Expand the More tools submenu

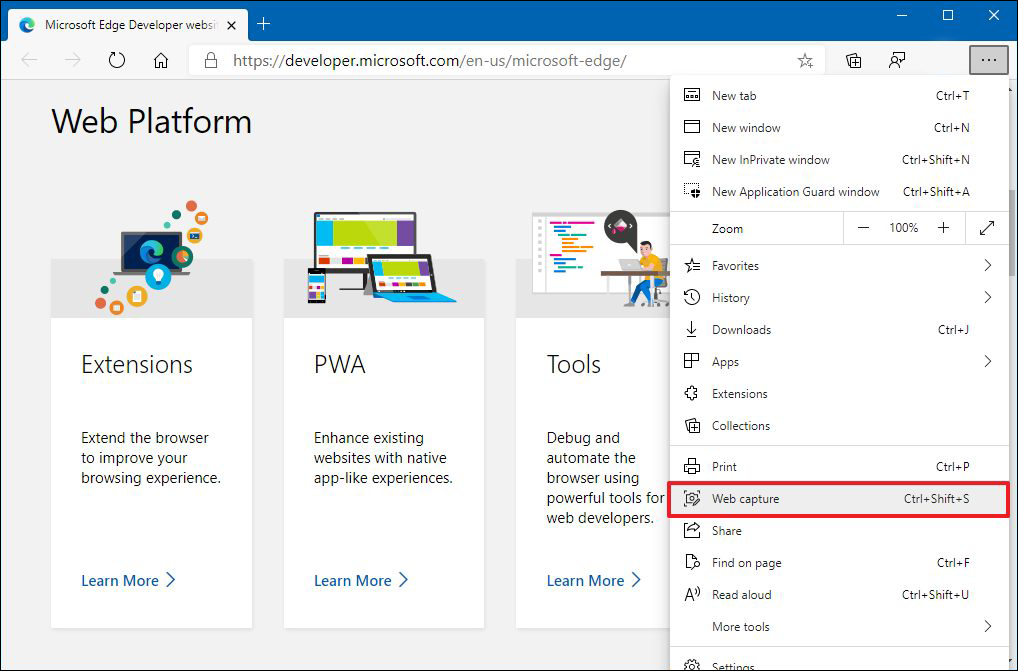[x=839, y=627]
